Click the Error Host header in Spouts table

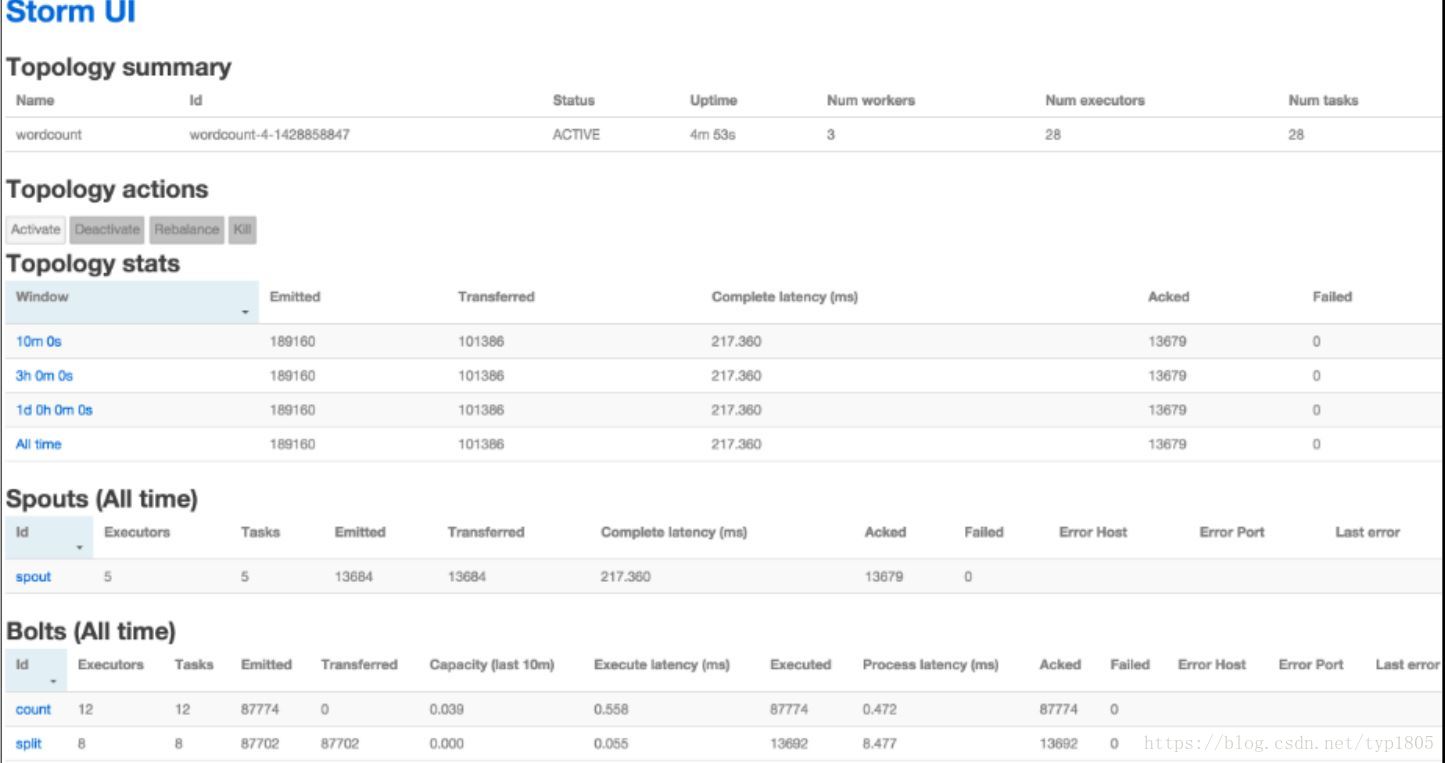[x=1093, y=532]
